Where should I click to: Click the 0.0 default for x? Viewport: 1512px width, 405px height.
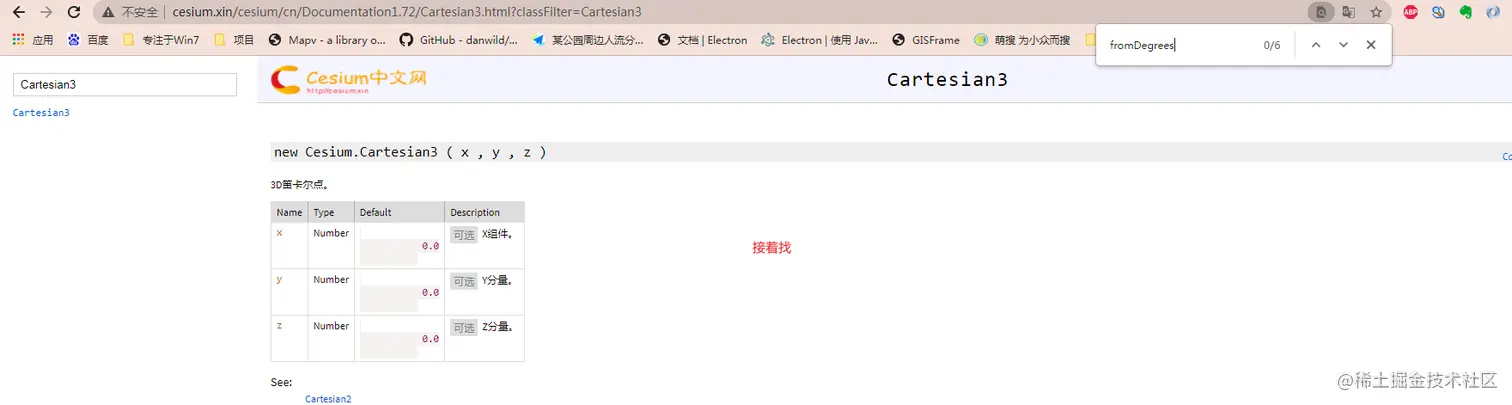(x=430, y=246)
